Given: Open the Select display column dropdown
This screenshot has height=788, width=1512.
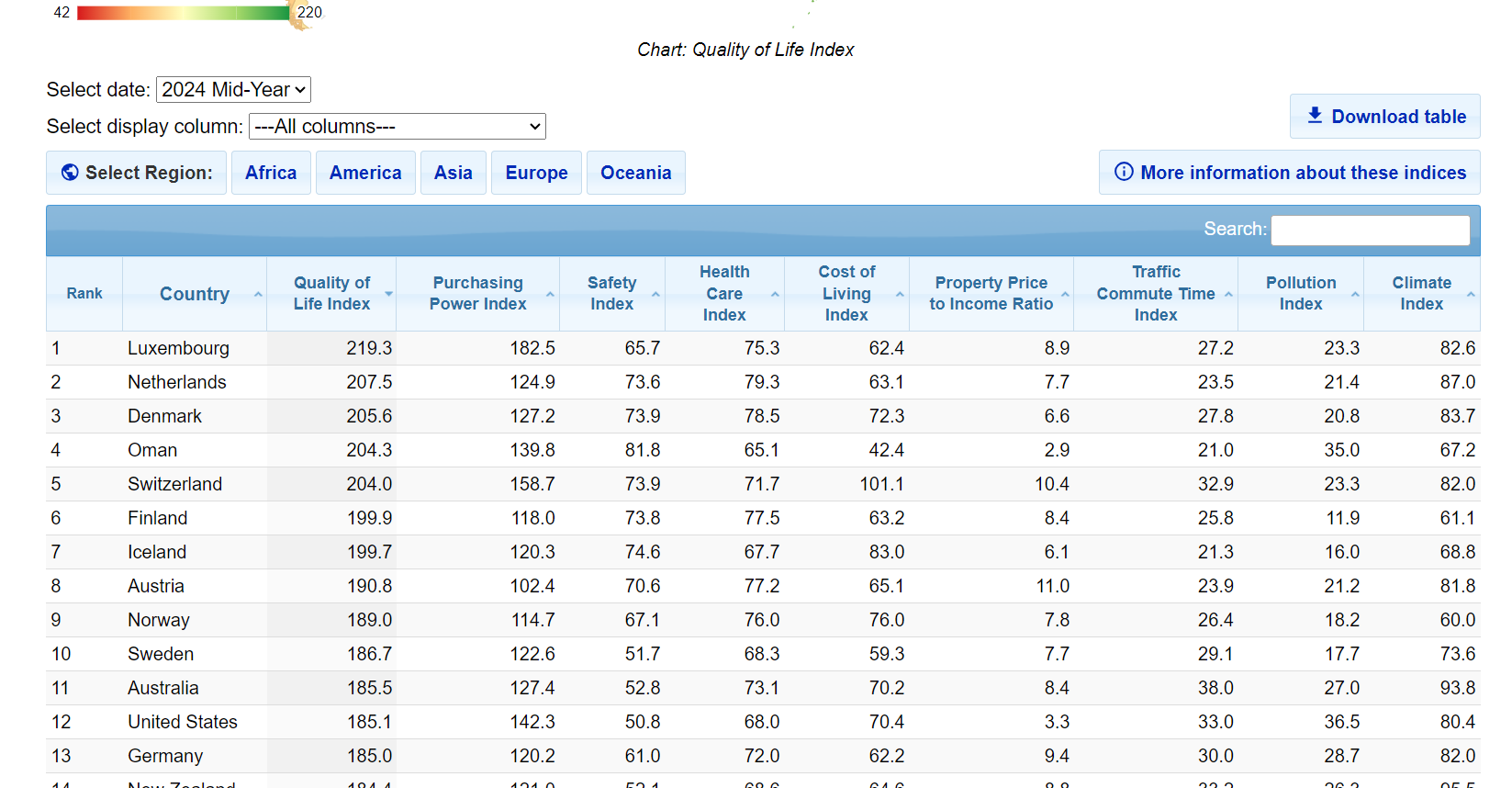Looking at the screenshot, I should pyautogui.click(x=398, y=126).
